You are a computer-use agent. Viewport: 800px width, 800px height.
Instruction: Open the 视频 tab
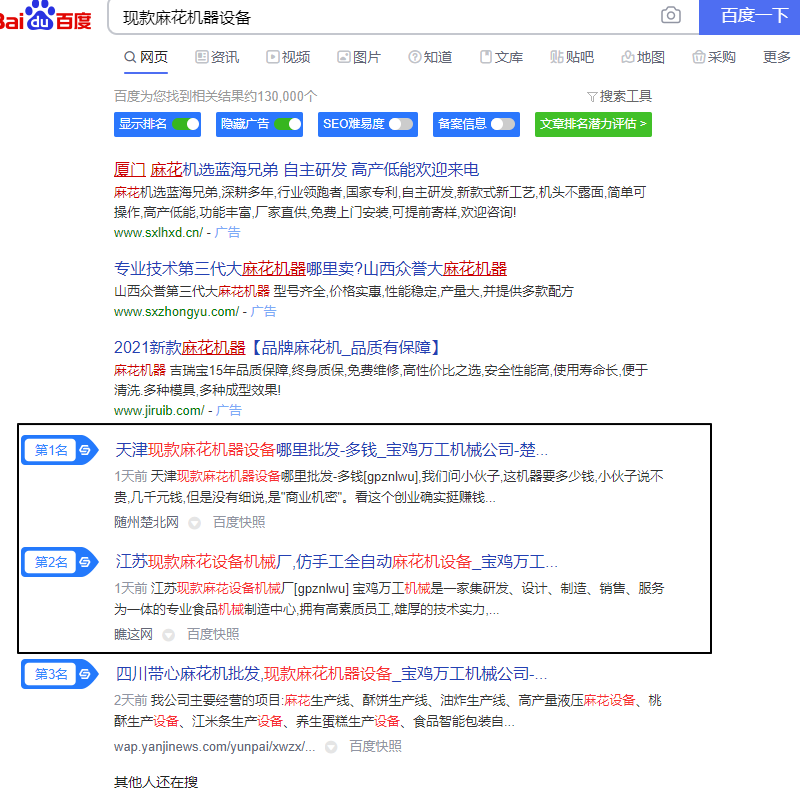pyautogui.click(x=288, y=57)
